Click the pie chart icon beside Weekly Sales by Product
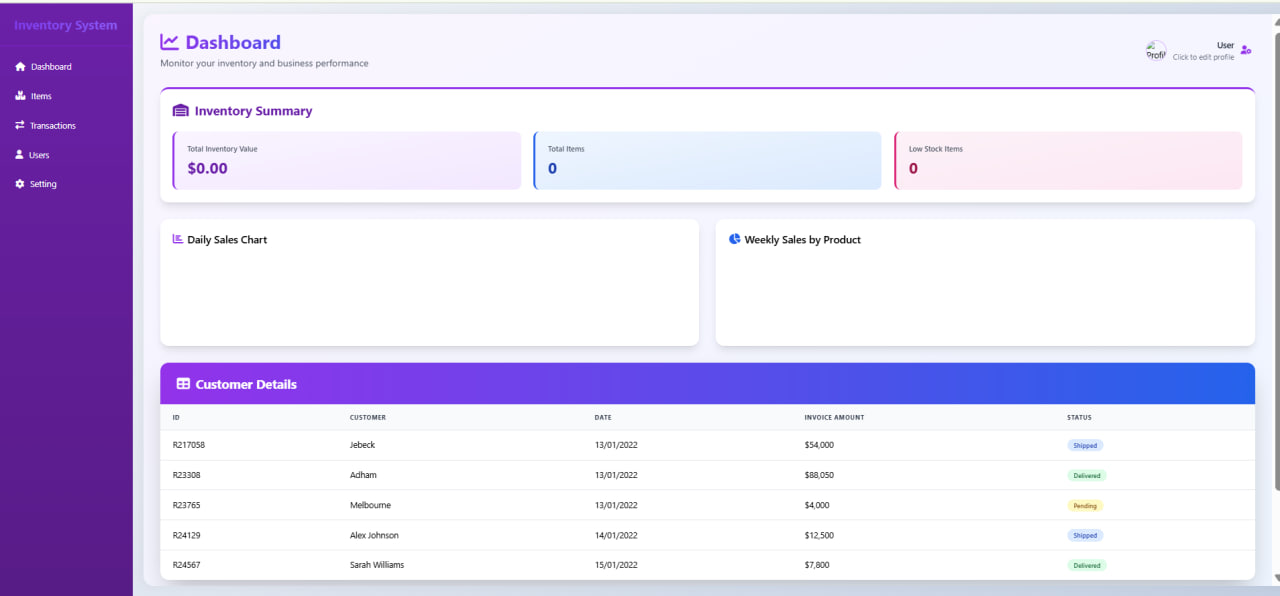This screenshot has height=596, width=1280. tap(734, 239)
